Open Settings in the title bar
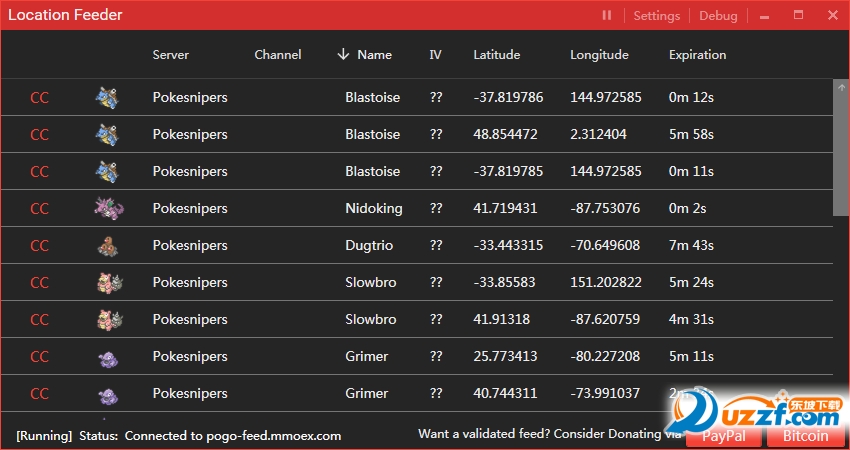This screenshot has height=450, width=850. coord(656,16)
